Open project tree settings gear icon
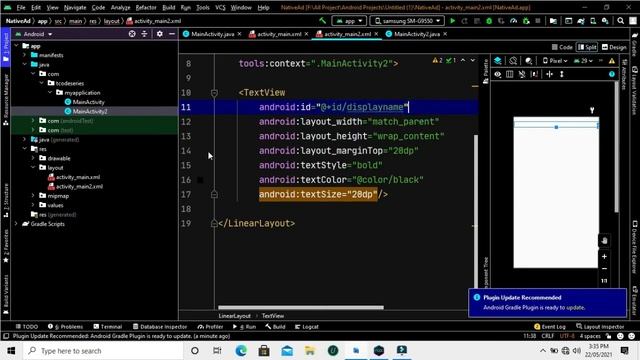 point(160,34)
